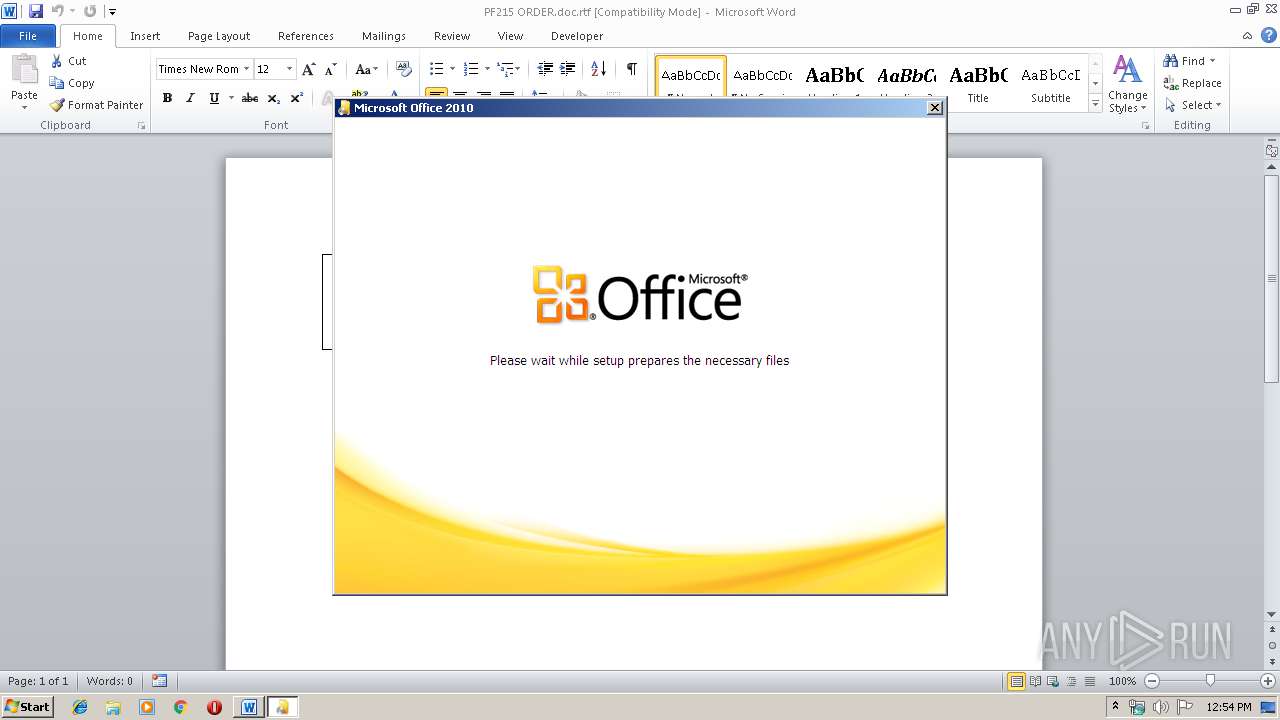Open the File tab
The width and height of the screenshot is (1280, 720).
(28, 36)
